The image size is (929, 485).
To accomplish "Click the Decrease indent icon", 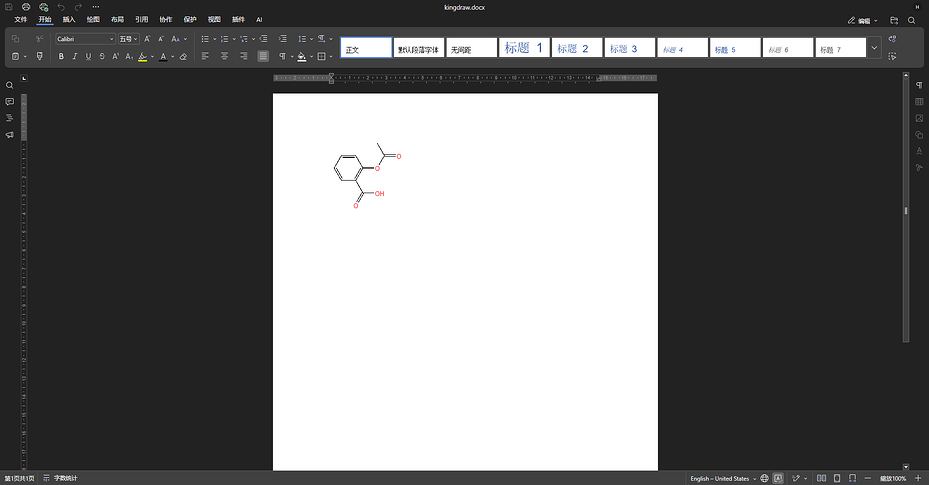I will pyautogui.click(x=264, y=39).
